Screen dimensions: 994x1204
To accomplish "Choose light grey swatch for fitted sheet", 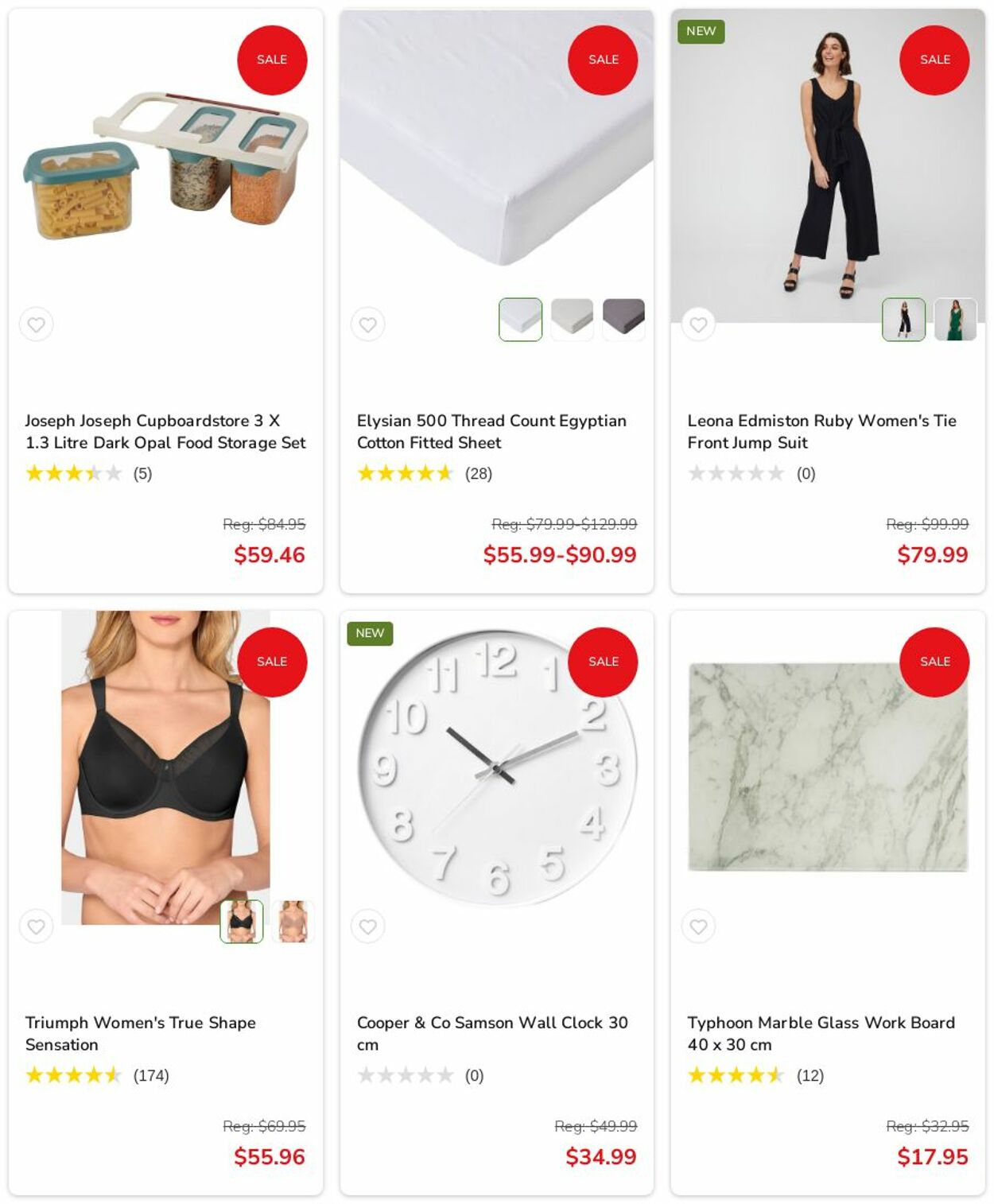I will click(573, 320).
